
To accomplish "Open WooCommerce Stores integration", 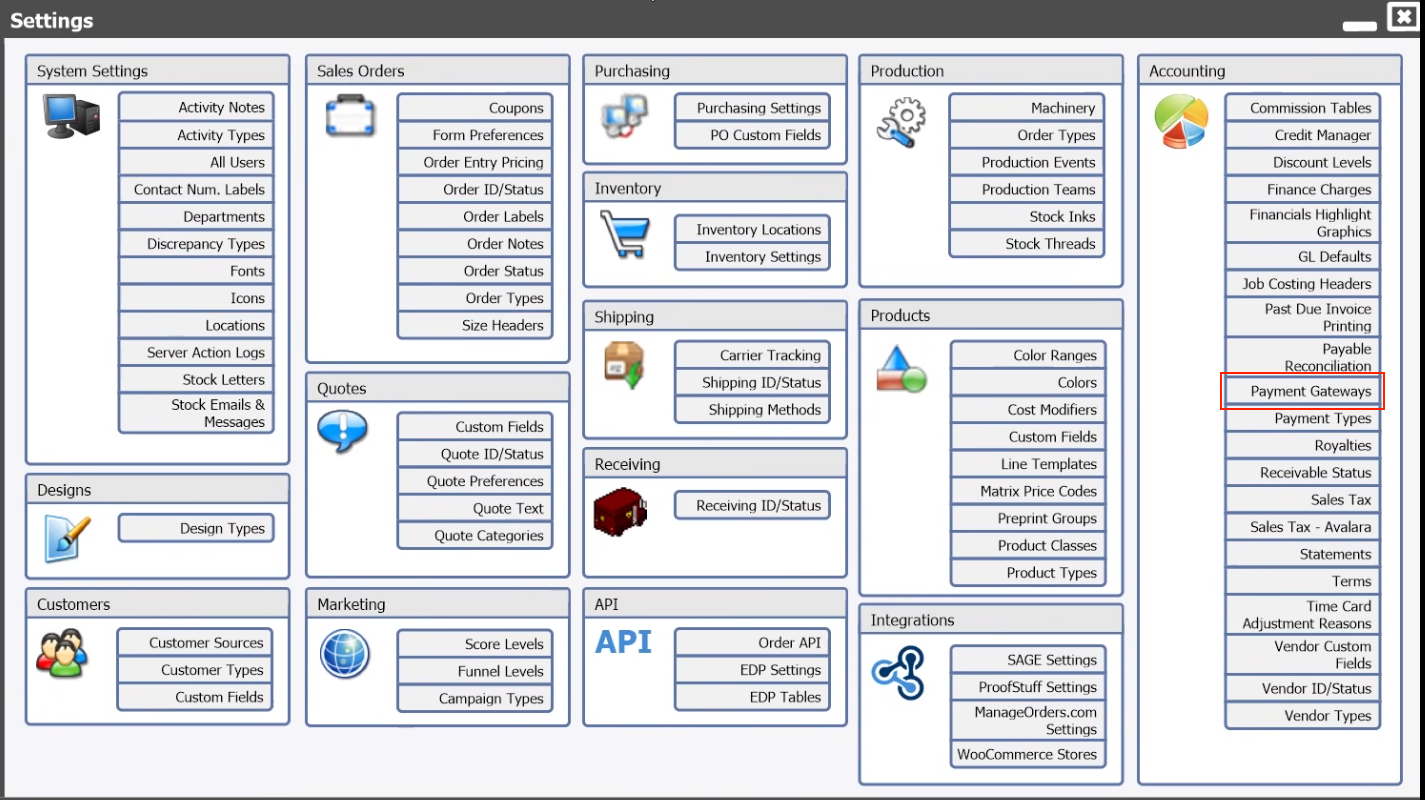I will click(x=1028, y=754).
